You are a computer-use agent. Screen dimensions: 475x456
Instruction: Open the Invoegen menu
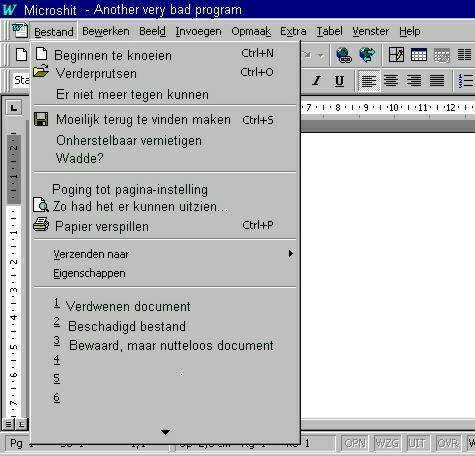[198, 31]
